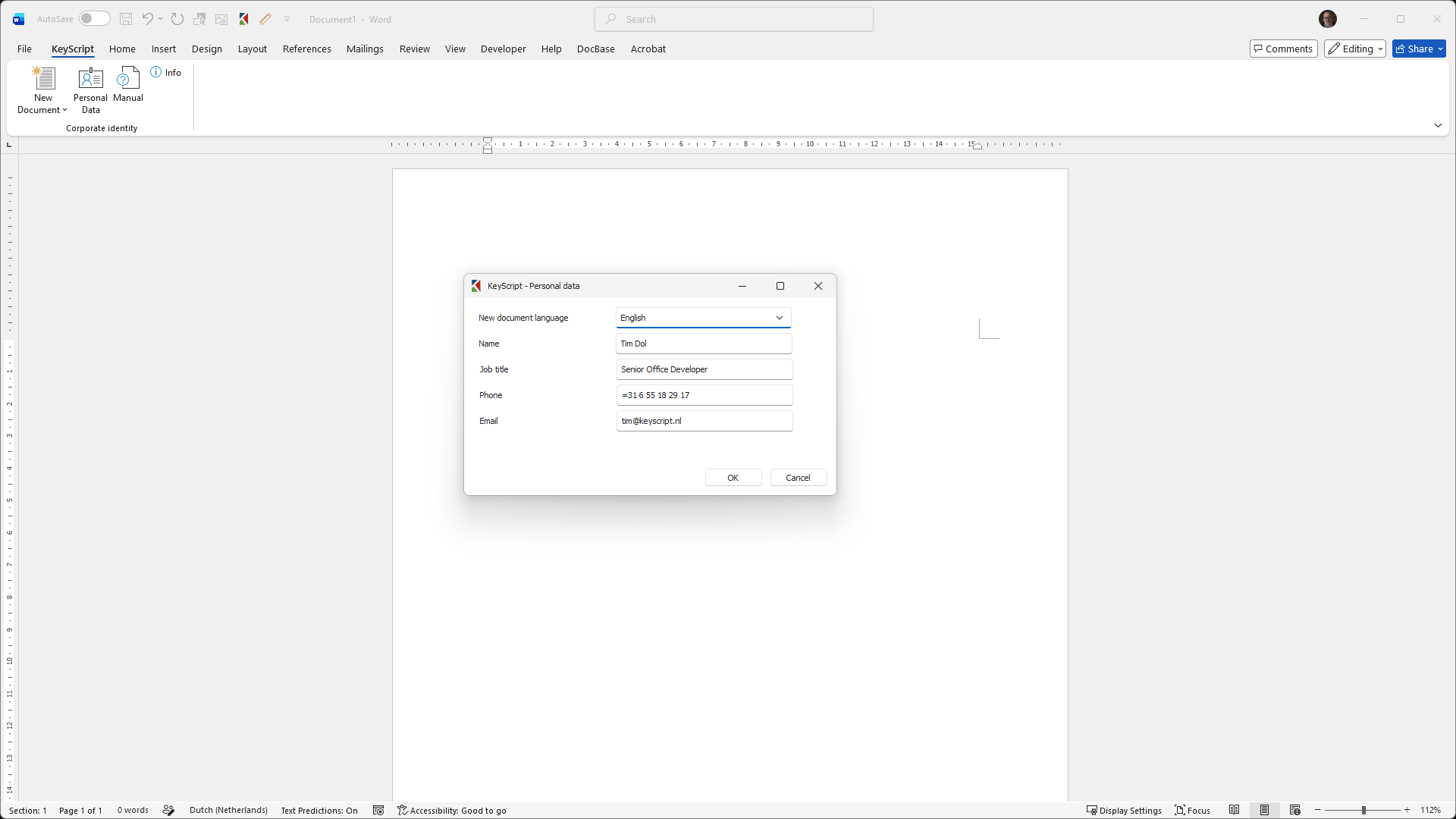This screenshot has width=1456, height=819.
Task: Customize Quick Access Toolbar dropdown
Action: pyautogui.click(x=287, y=19)
